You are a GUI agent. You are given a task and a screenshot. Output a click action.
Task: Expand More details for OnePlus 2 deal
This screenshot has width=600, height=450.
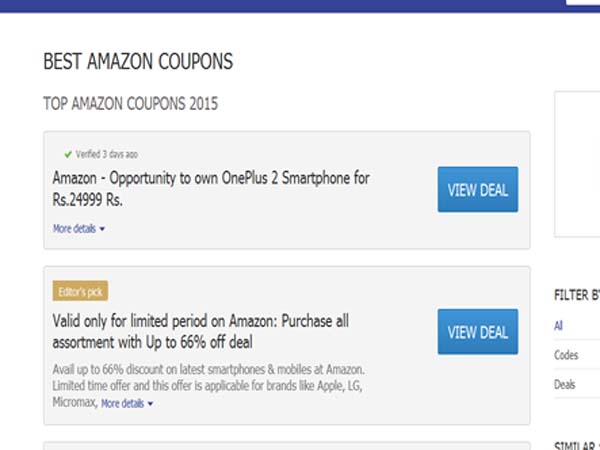[75, 229]
